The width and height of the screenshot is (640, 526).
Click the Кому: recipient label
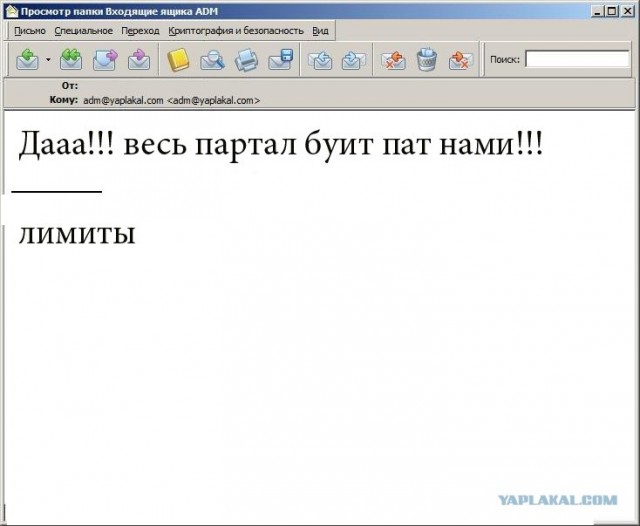(x=64, y=100)
